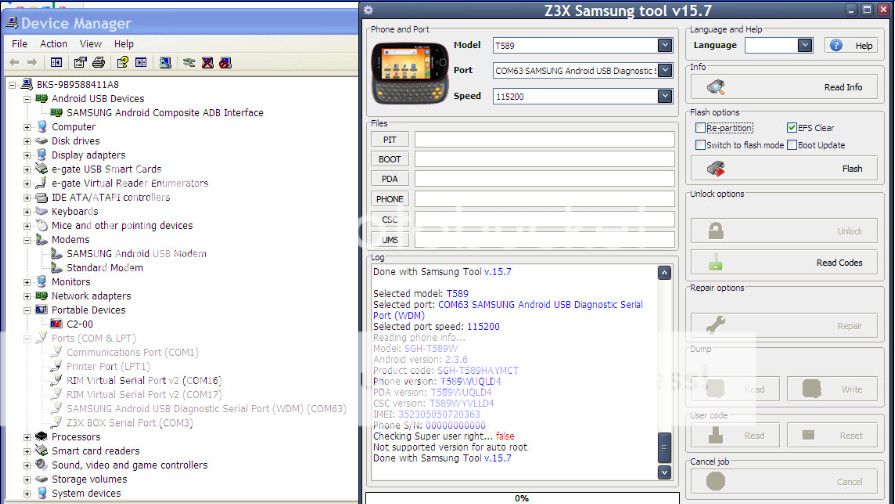The image size is (895, 504).
Task: Select SAMSUNG Android Composite ADB Interface device icon
Action: (x=57, y=112)
